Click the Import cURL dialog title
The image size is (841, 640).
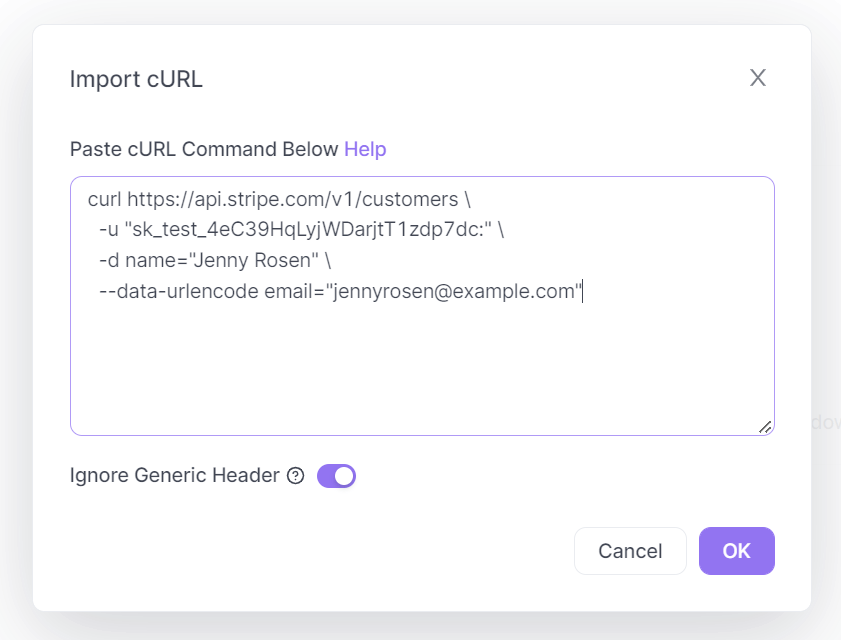click(x=136, y=78)
